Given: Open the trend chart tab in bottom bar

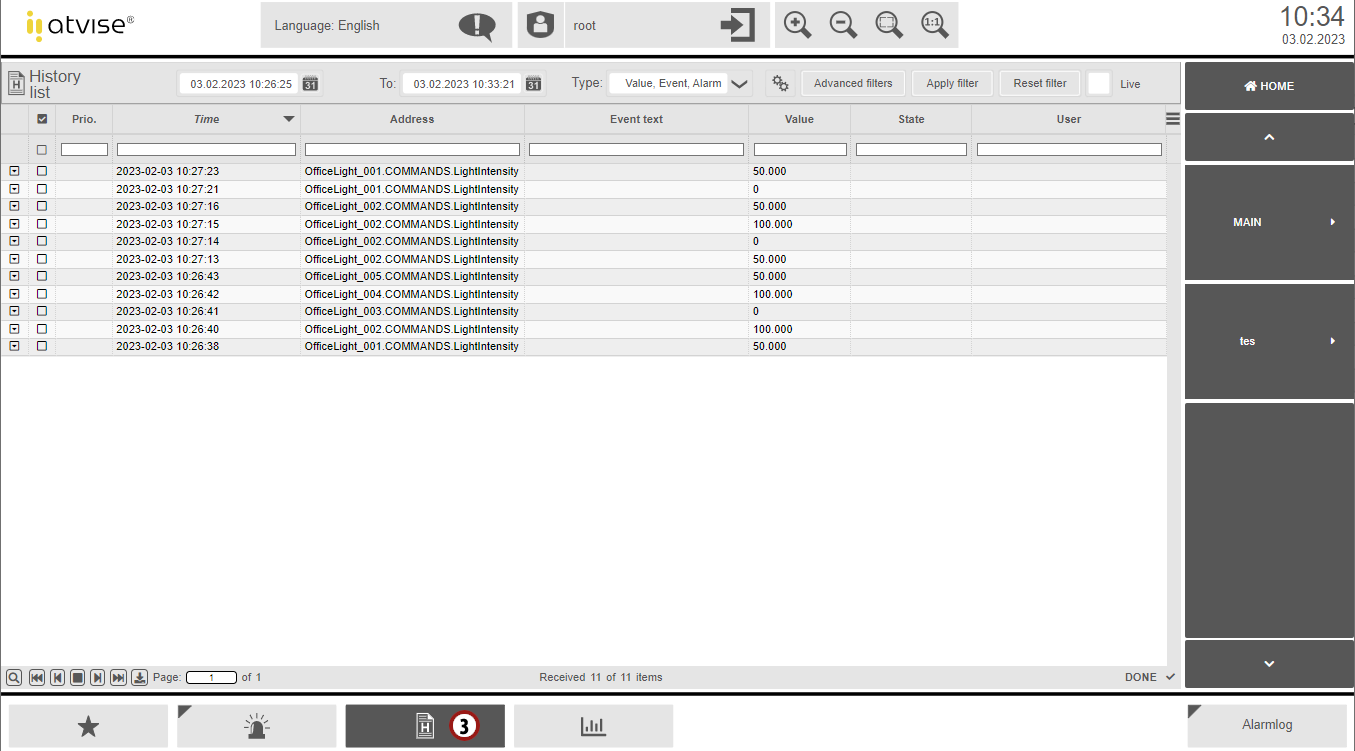Looking at the screenshot, I should [x=593, y=727].
